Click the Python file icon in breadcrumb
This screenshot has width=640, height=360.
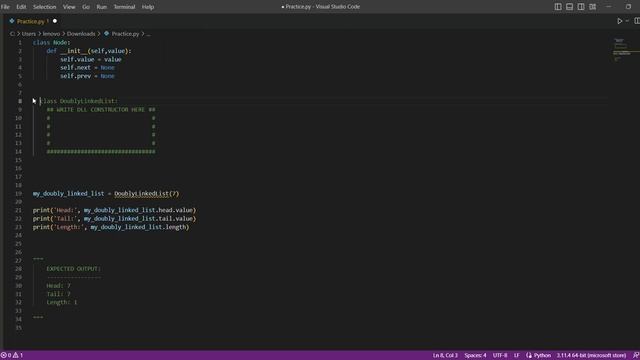pos(107,33)
